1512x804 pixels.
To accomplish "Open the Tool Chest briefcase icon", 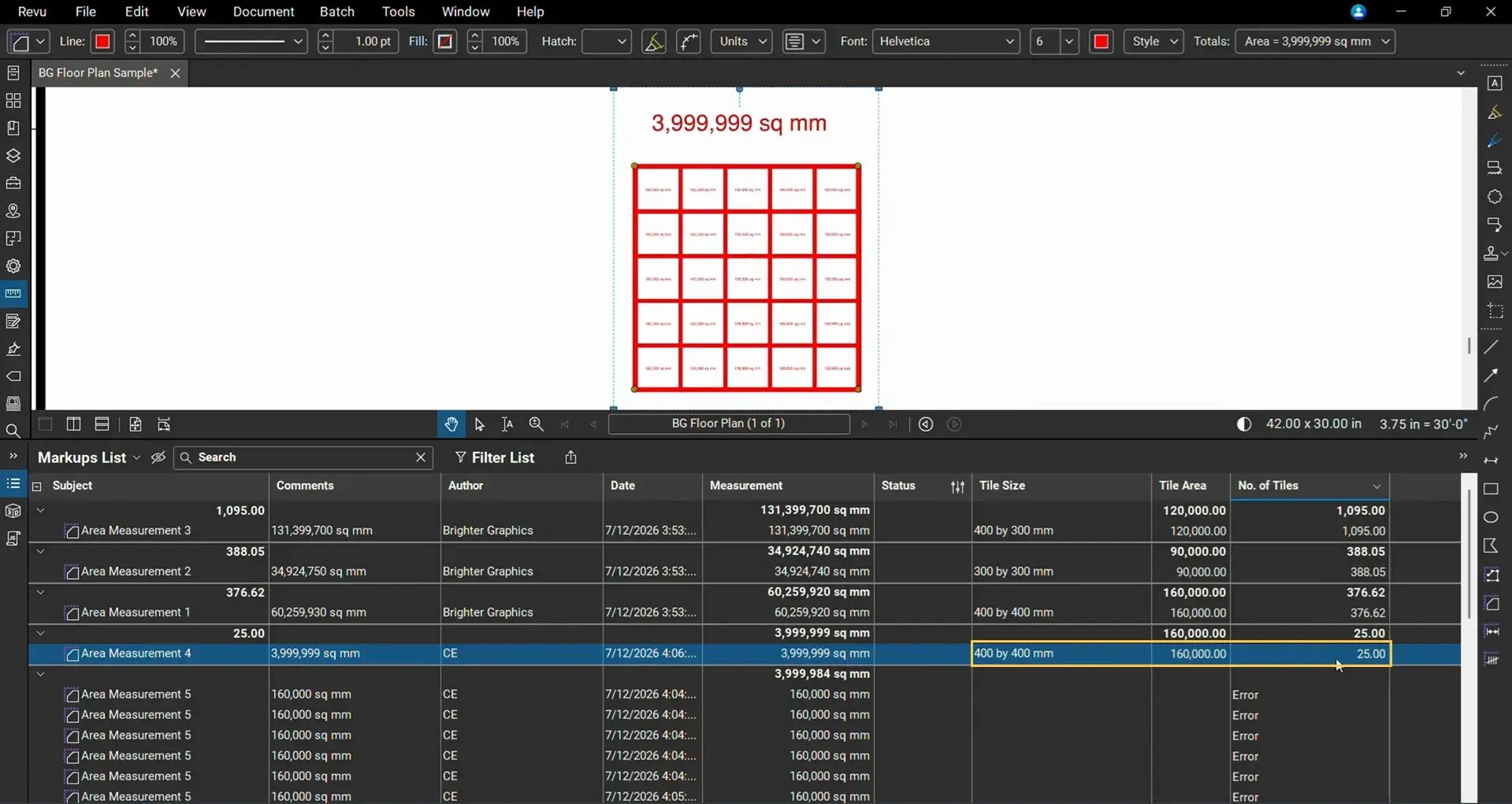I will point(13,183).
